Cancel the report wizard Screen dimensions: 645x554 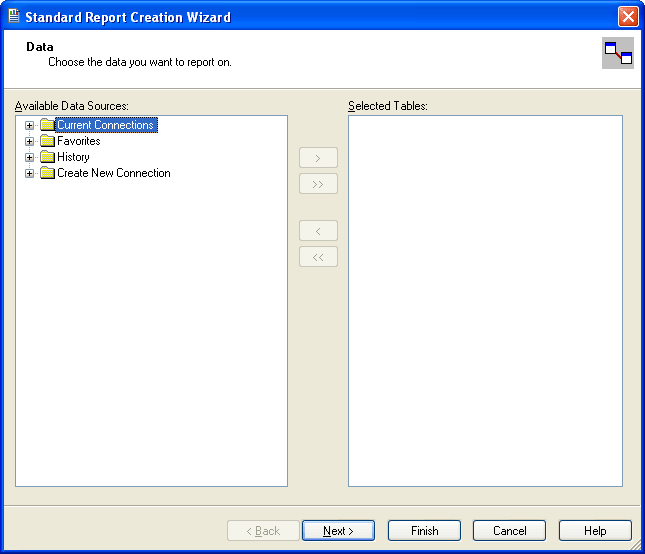509,531
